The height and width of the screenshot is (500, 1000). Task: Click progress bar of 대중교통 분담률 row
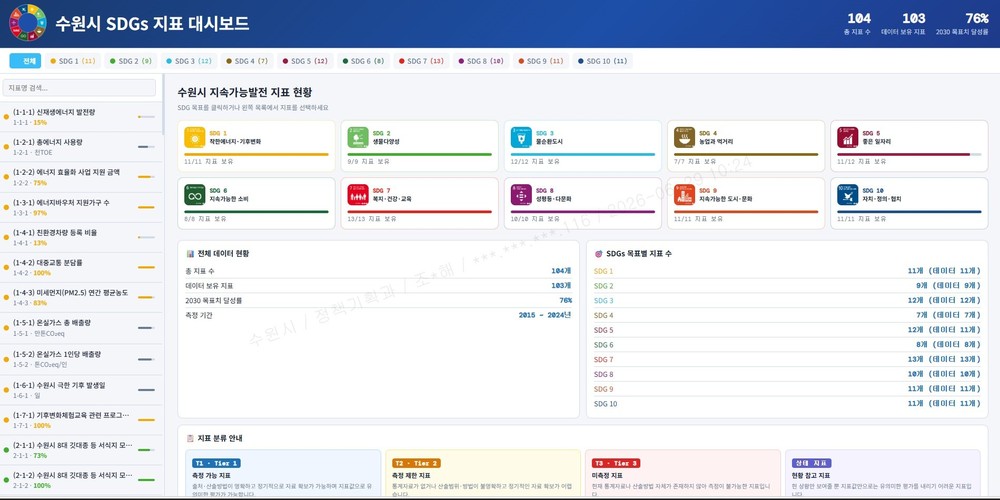(146, 267)
